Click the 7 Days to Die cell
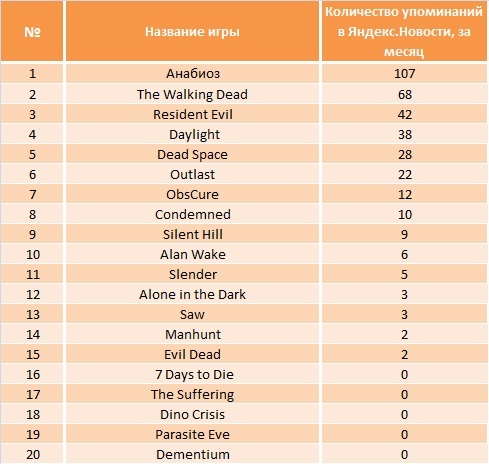 coord(192,374)
